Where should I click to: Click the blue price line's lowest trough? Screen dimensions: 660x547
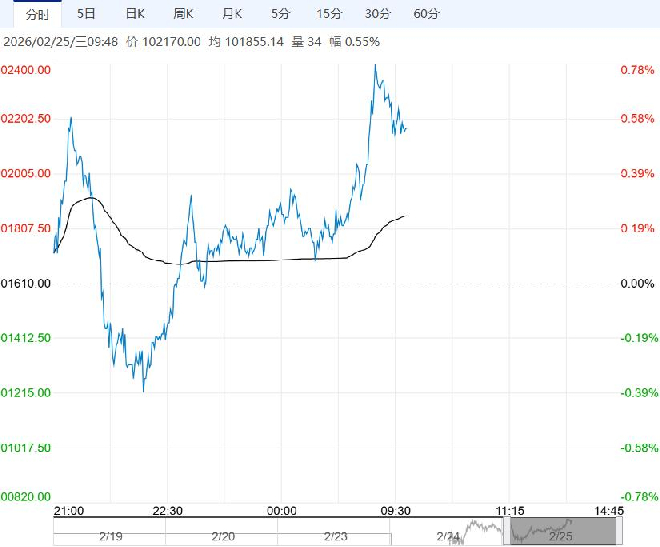pos(144,390)
